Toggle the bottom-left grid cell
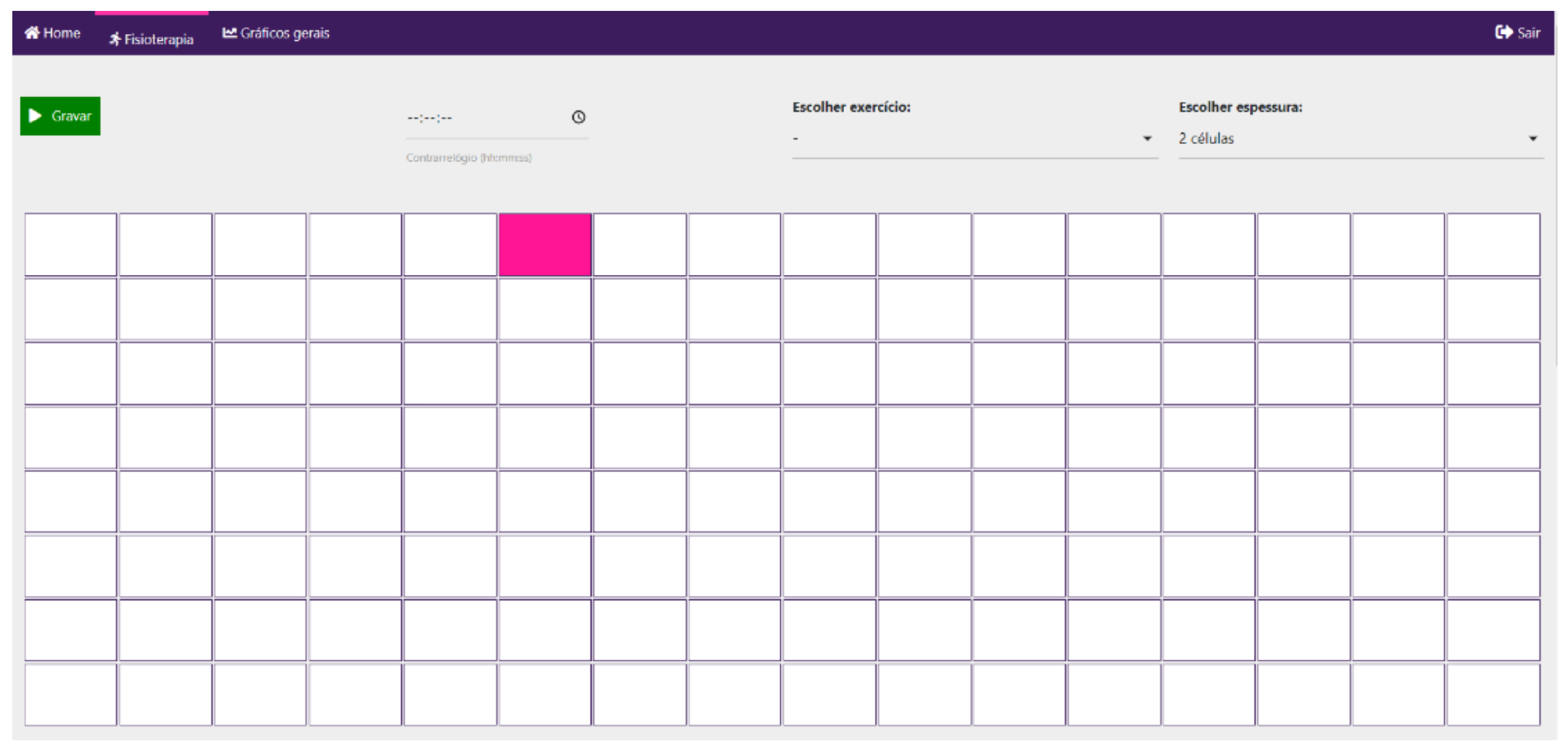Image resolution: width=1568 pixels, height=754 pixels. (x=71, y=694)
